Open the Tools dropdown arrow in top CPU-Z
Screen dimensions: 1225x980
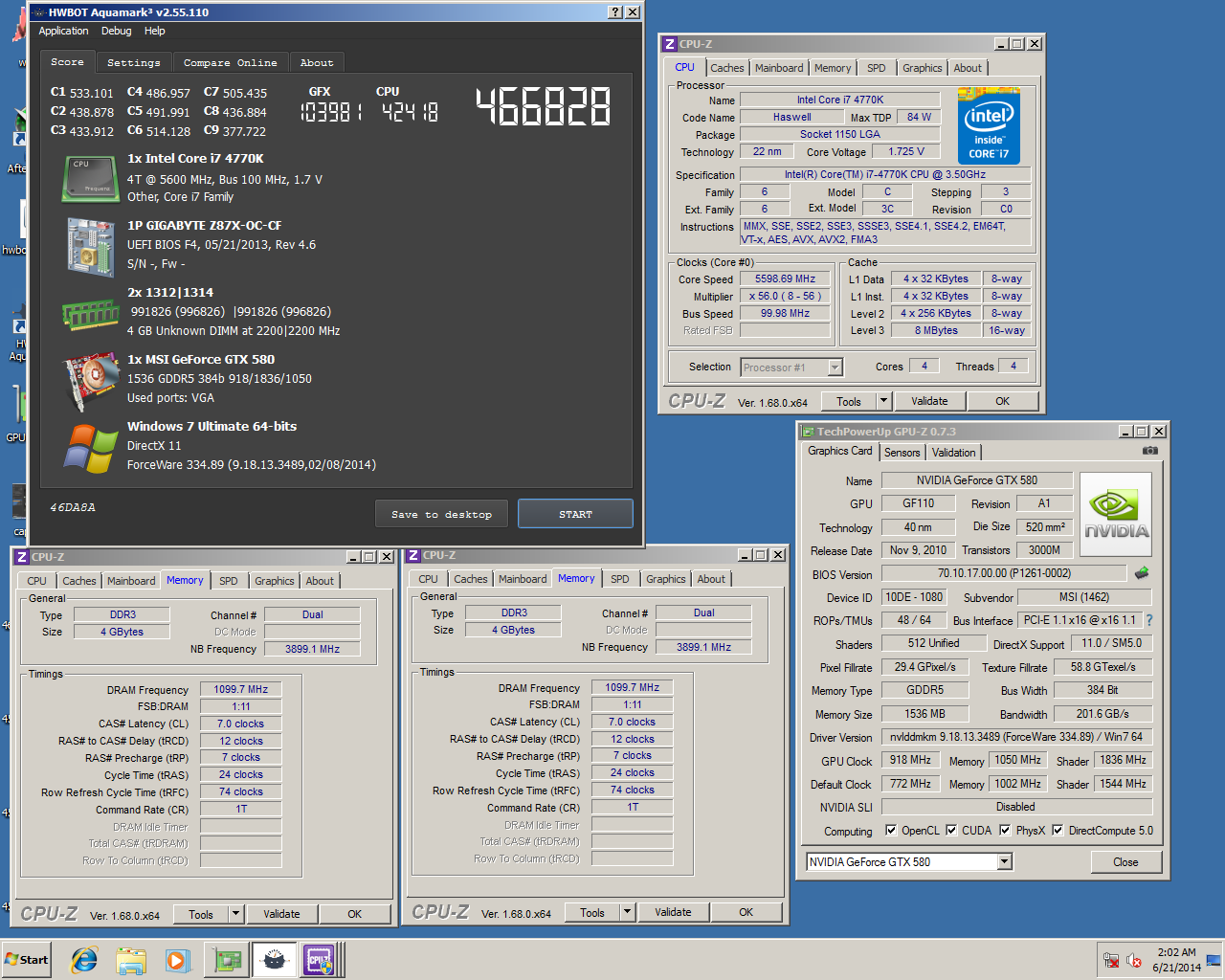tap(883, 401)
